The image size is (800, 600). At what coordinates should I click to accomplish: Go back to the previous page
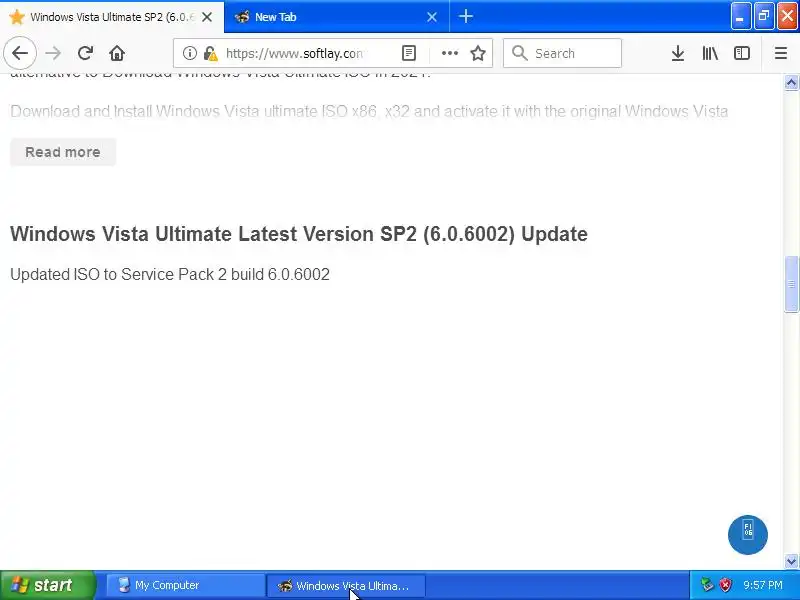[20, 53]
